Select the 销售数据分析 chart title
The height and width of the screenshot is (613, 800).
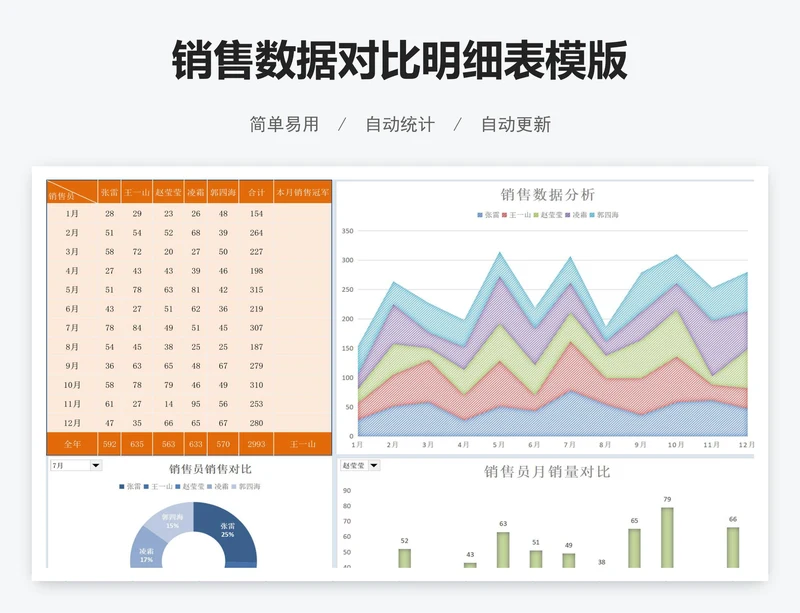click(x=547, y=194)
